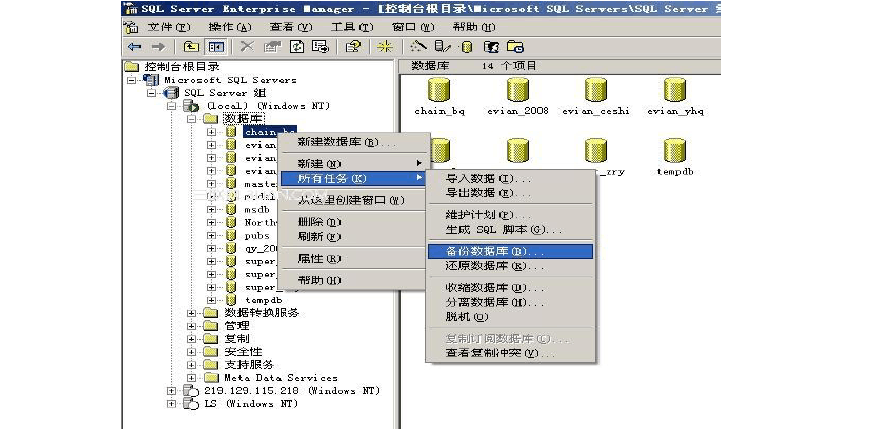This screenshot has width=893, height=429.
Task: Open the 工具(T) menu
Action: point(352,27)
